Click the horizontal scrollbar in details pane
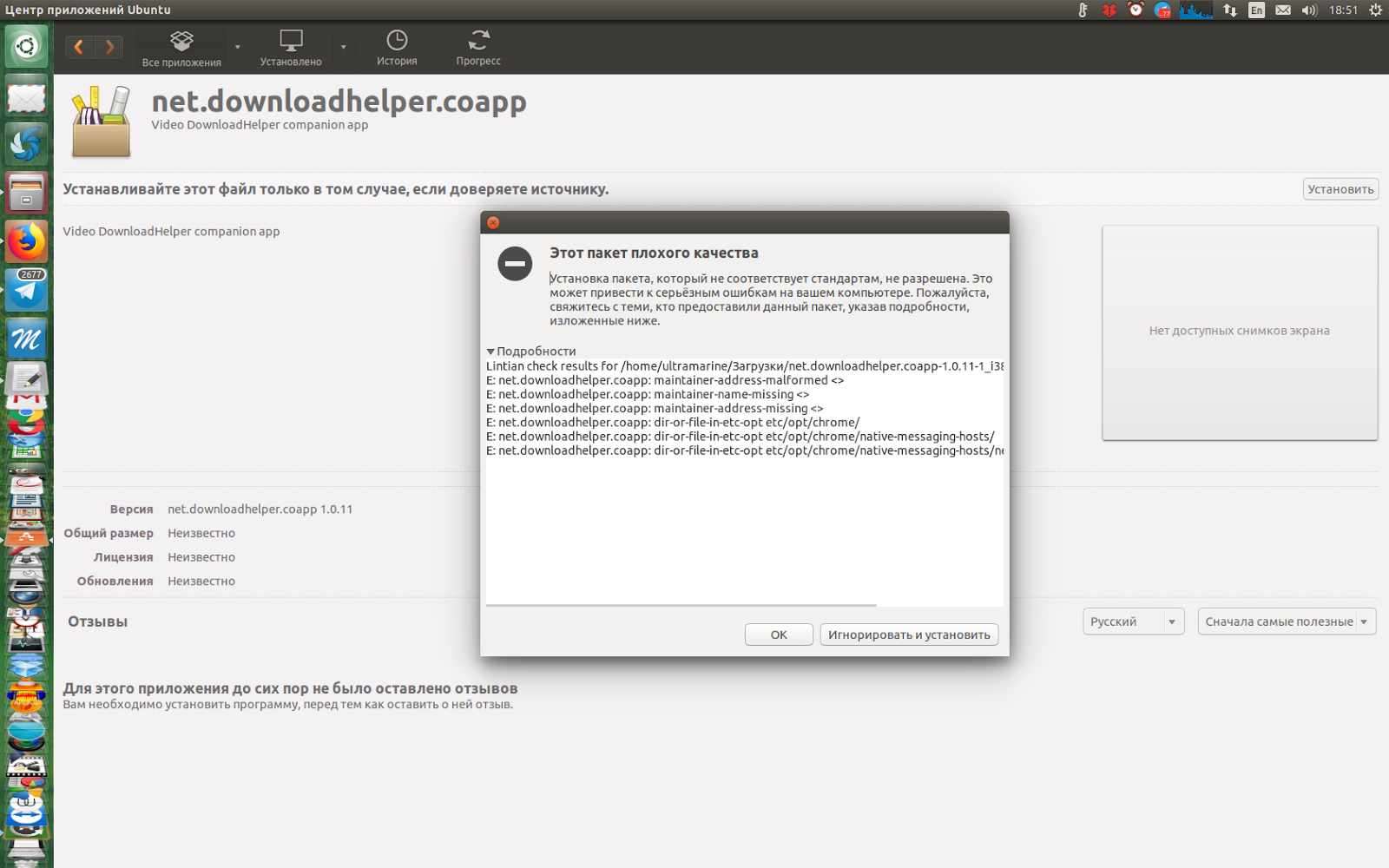 [x=681, y=605]
